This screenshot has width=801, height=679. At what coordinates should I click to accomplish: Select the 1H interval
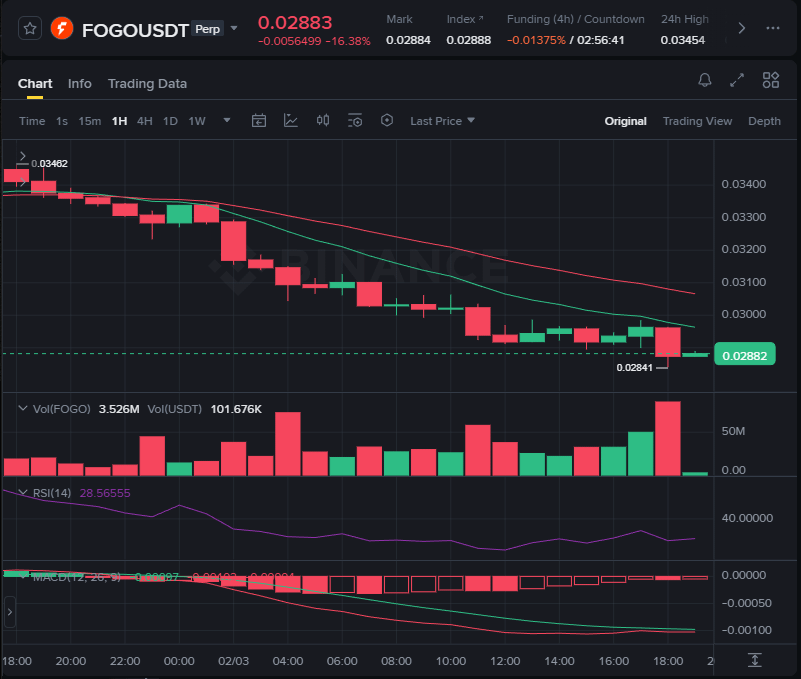pyautogui.click(x=120, y=121)
